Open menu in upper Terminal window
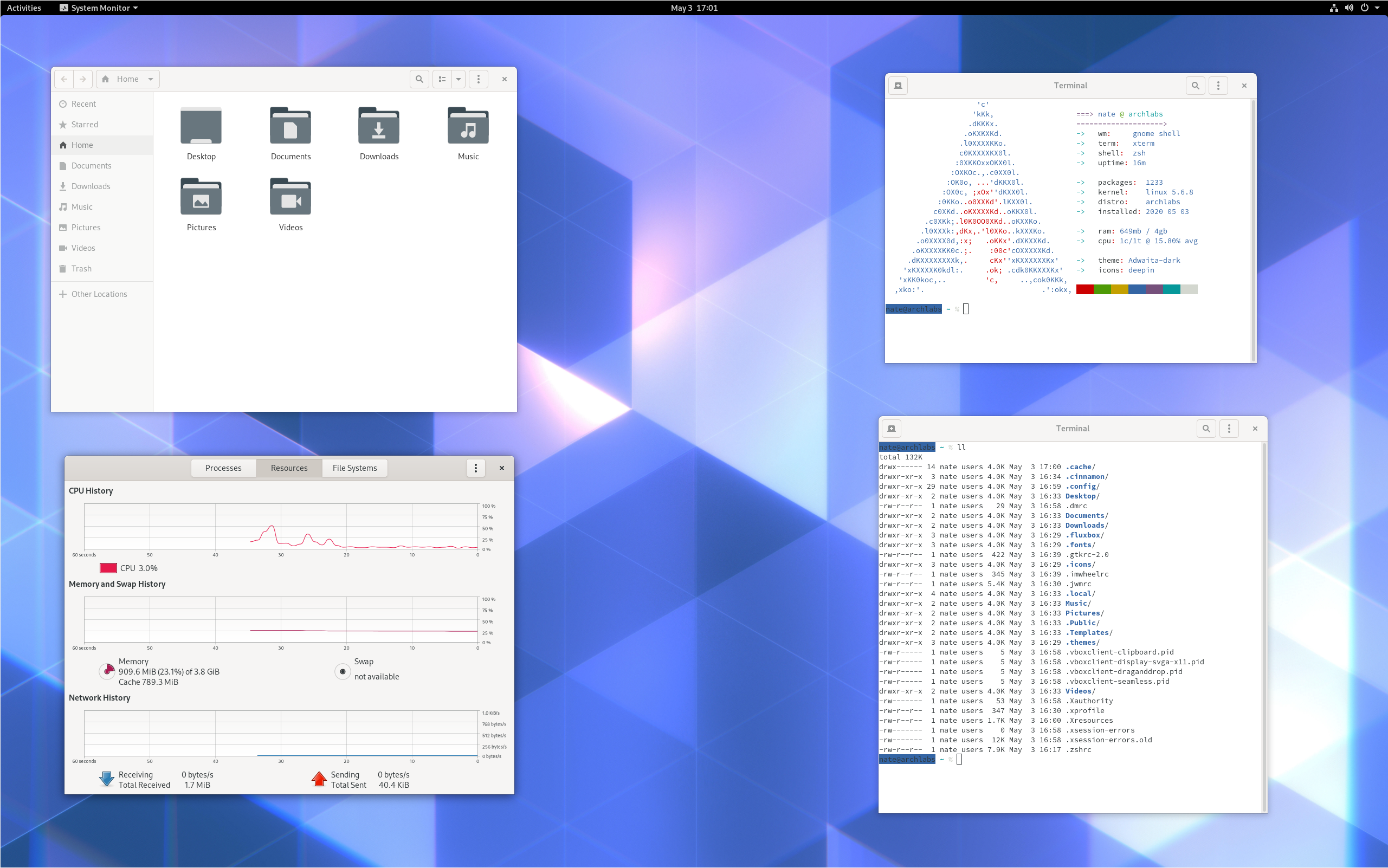 [1218, 86]
